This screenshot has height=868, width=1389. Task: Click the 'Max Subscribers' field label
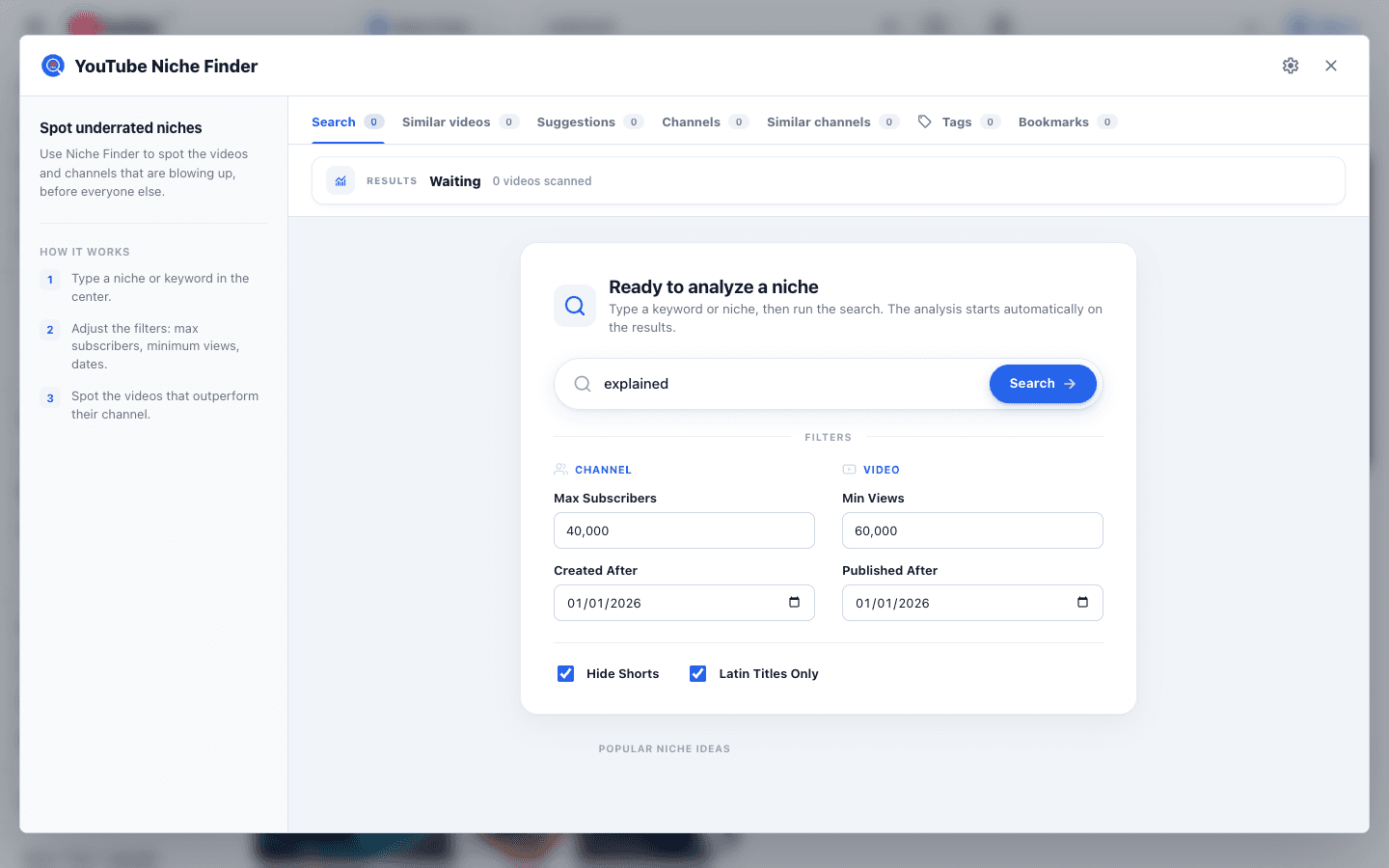[605, 499]
